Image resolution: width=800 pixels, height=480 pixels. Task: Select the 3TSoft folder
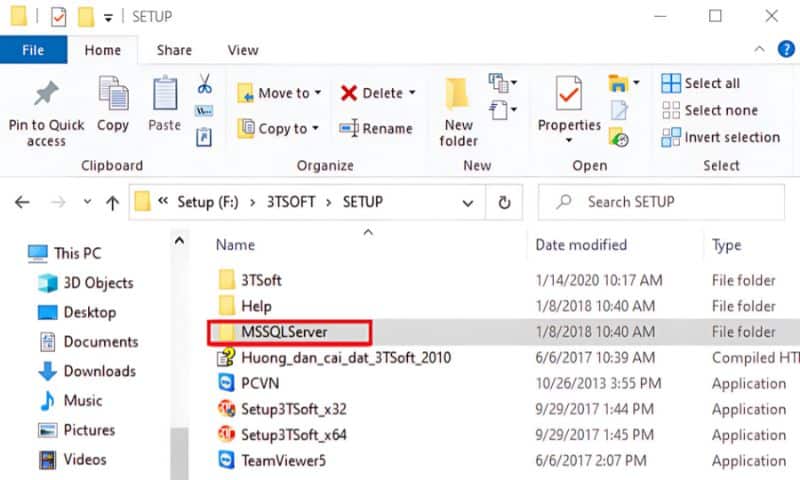click(250, 280)
